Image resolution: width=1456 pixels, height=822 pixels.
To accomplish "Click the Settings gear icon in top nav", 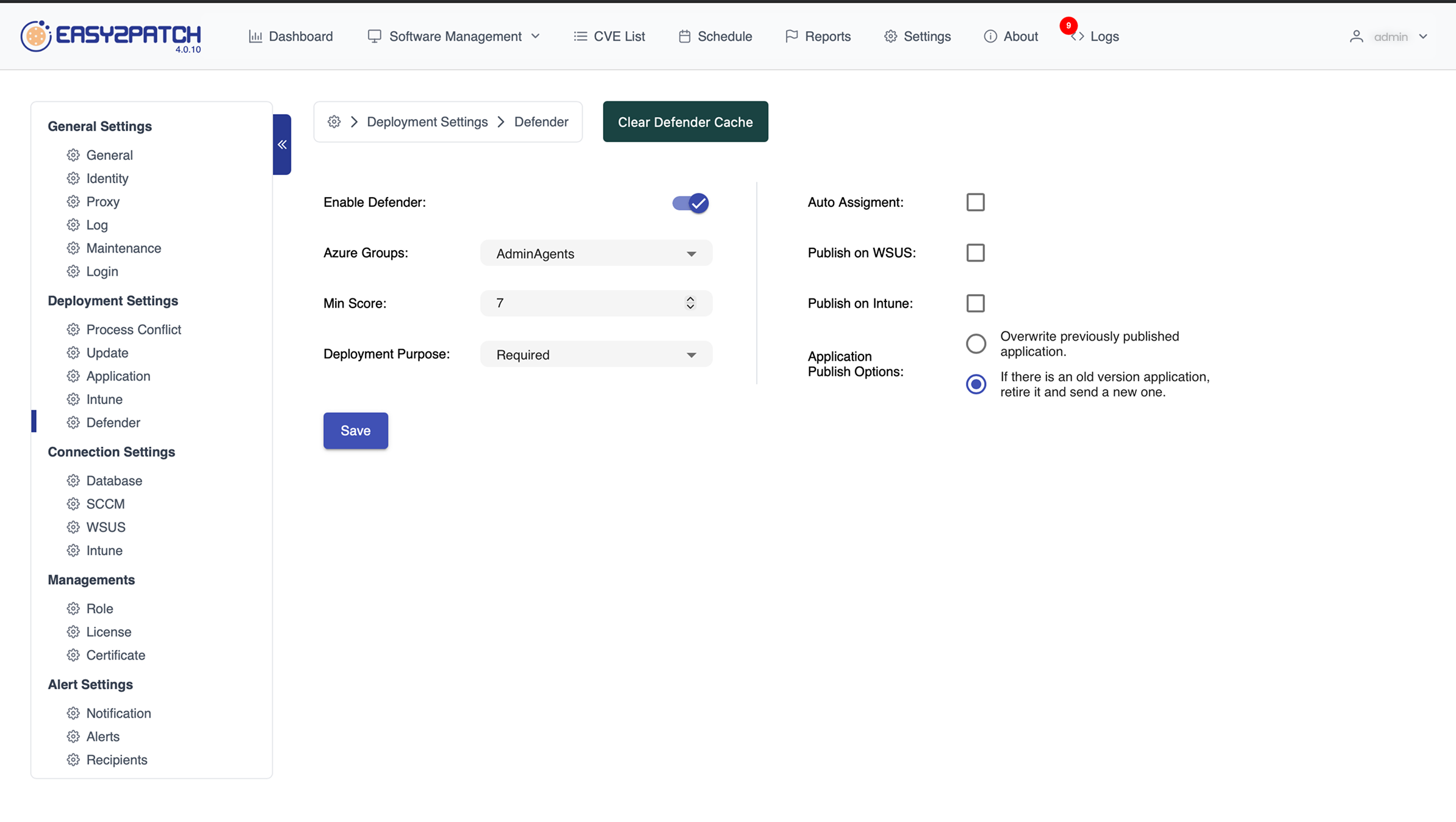I will click(x=891, y=37).
